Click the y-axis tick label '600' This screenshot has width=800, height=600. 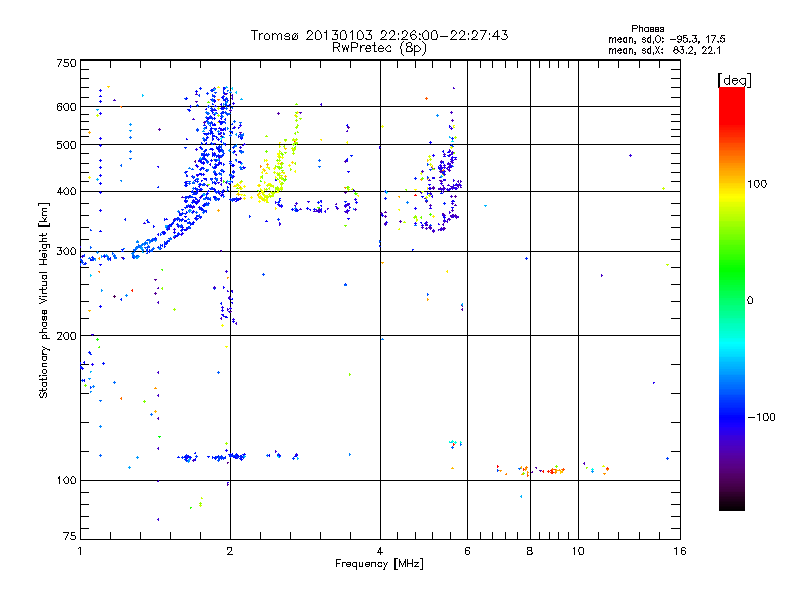pos(66,107)
